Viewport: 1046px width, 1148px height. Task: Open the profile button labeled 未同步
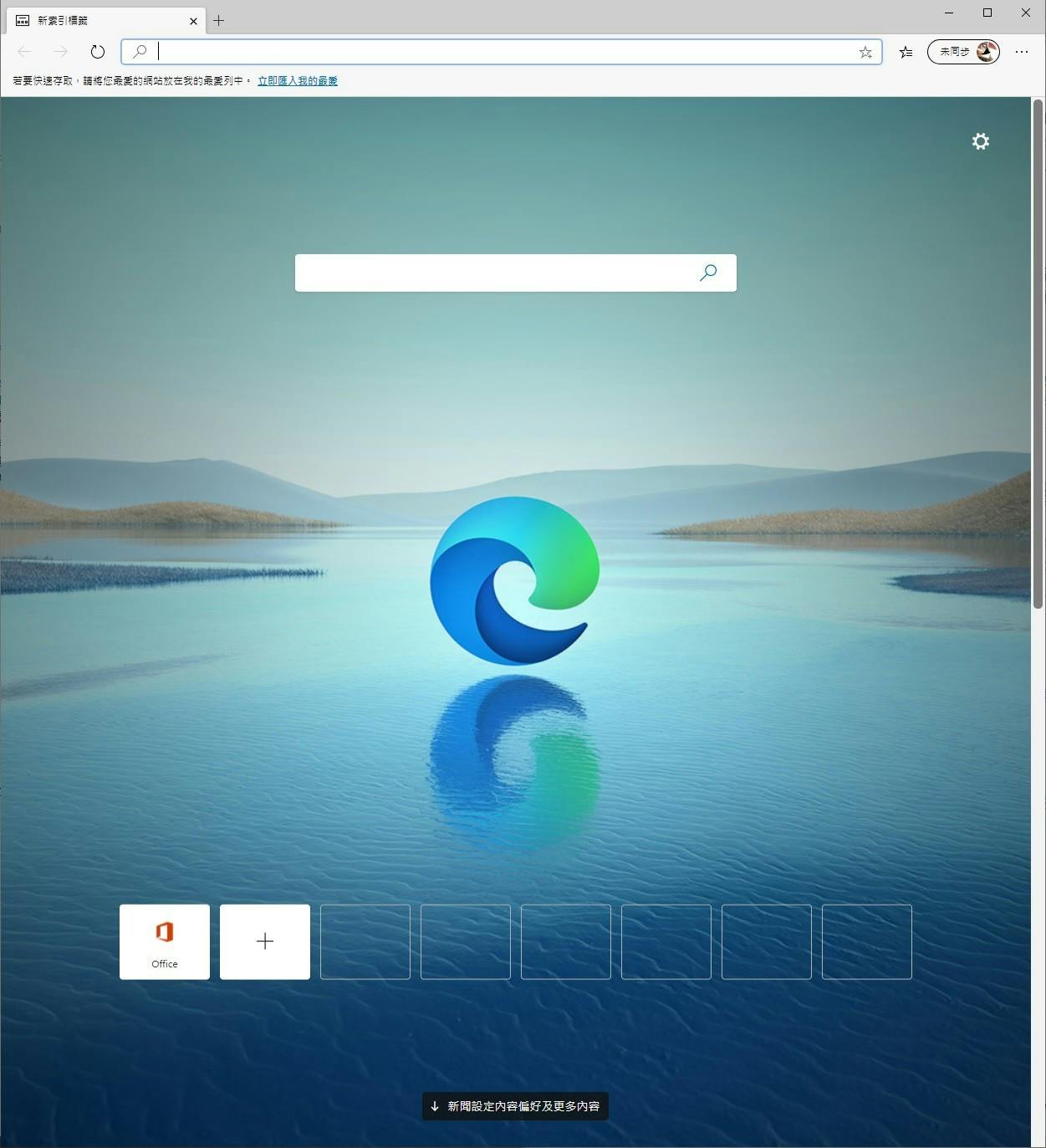tap(963, 52)
